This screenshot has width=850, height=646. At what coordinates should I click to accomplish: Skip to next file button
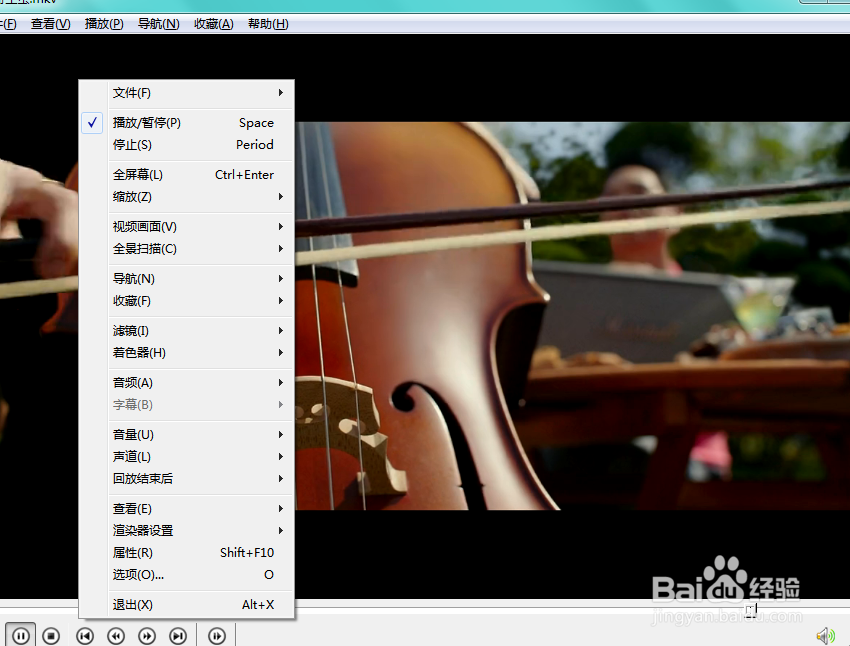pos(178,635)
